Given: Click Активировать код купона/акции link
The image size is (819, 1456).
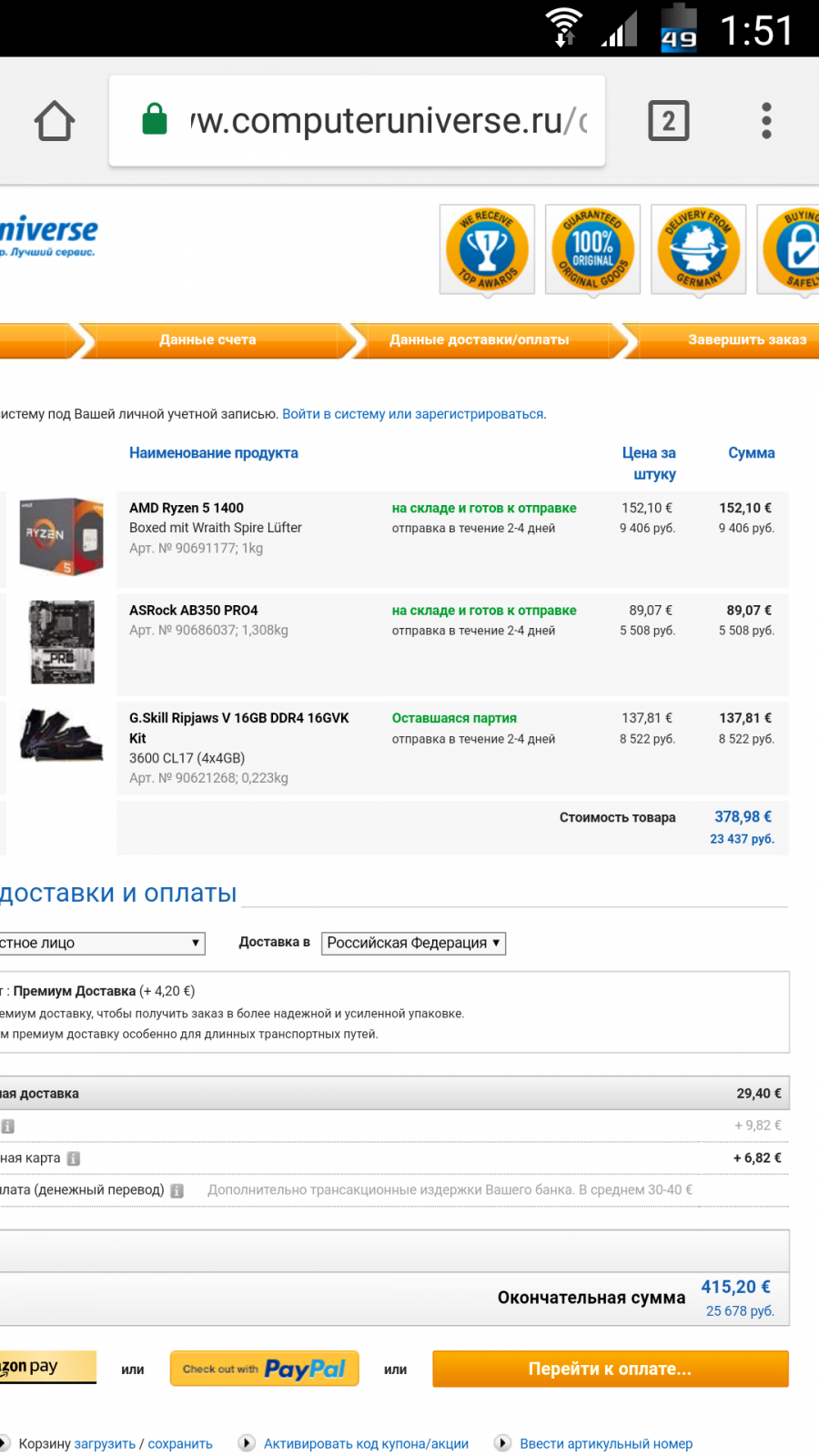Looking at the screenshot, I should pyautogui.click(x=366, y=1443).
